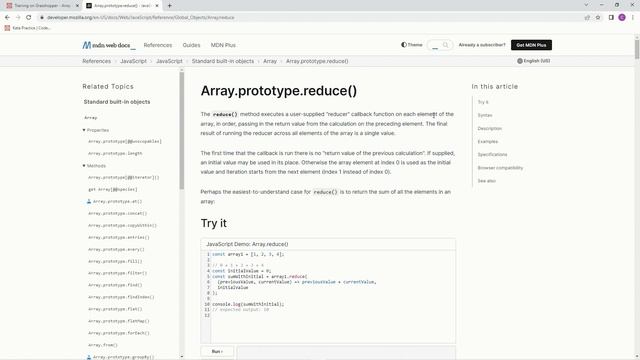The height and width of the screenshot is (360, 640).
Task: Click the browser forward arrow
Action: click(x=18, y=18)
